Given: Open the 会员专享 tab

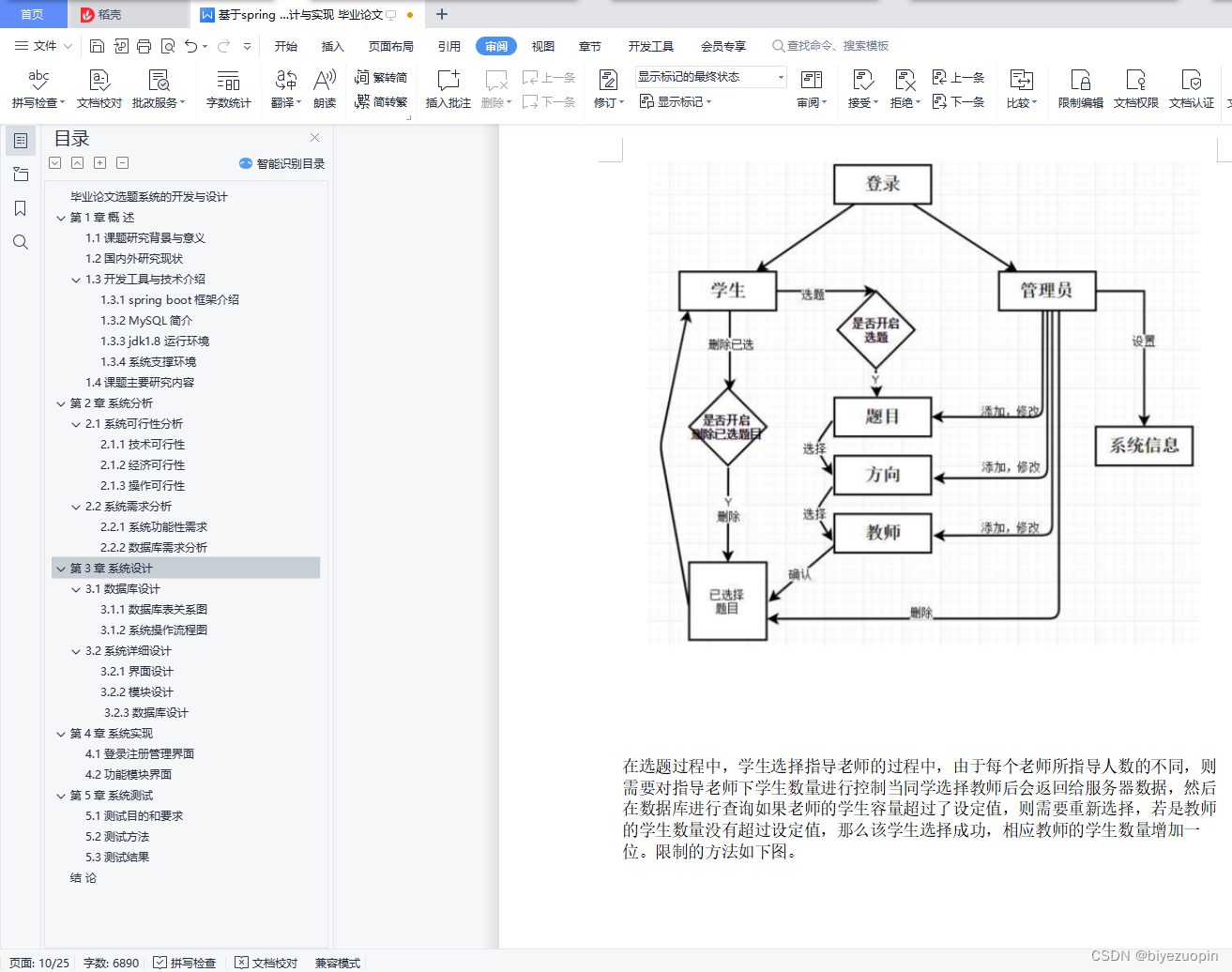Looking at the screenshot, I should pyautogui.click(x=723, y=46).
